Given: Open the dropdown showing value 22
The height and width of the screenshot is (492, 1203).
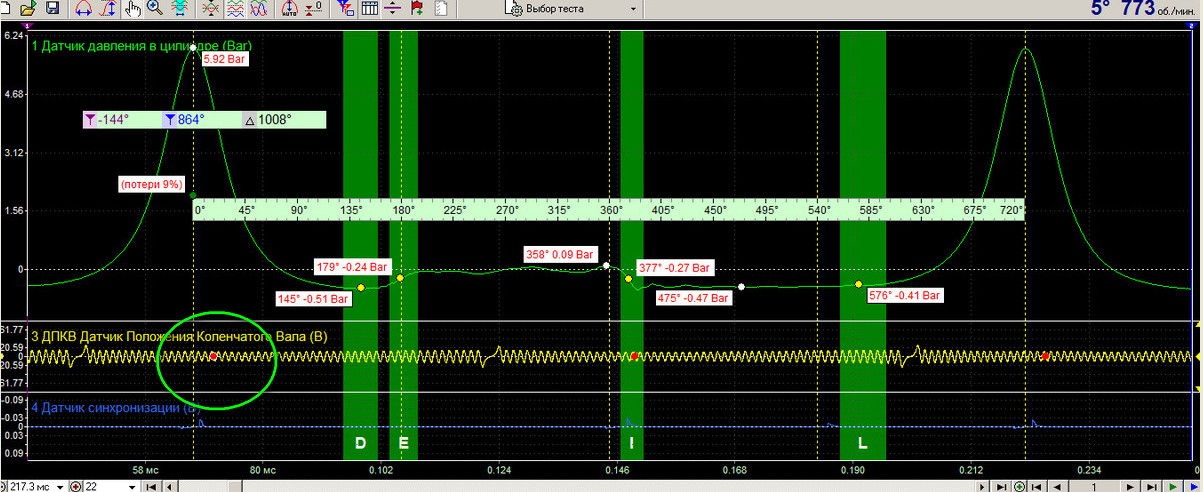Looking at the screenshot, I should pos(132,485).
